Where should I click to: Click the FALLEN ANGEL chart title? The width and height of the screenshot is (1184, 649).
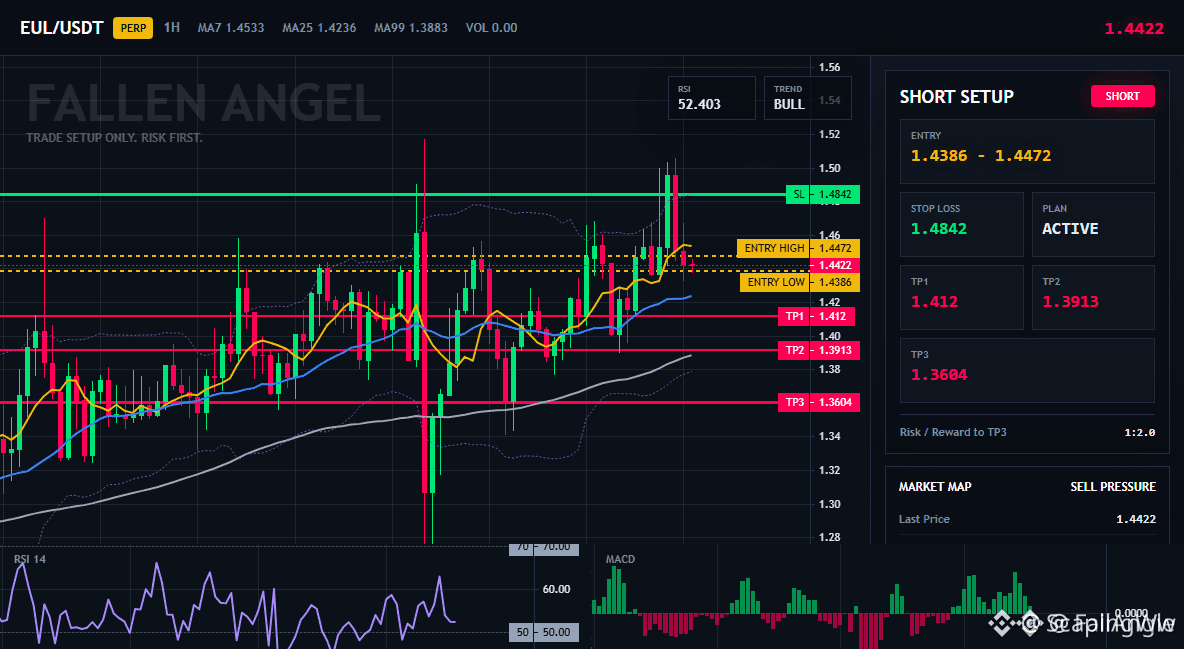click(x=204, y=104)
